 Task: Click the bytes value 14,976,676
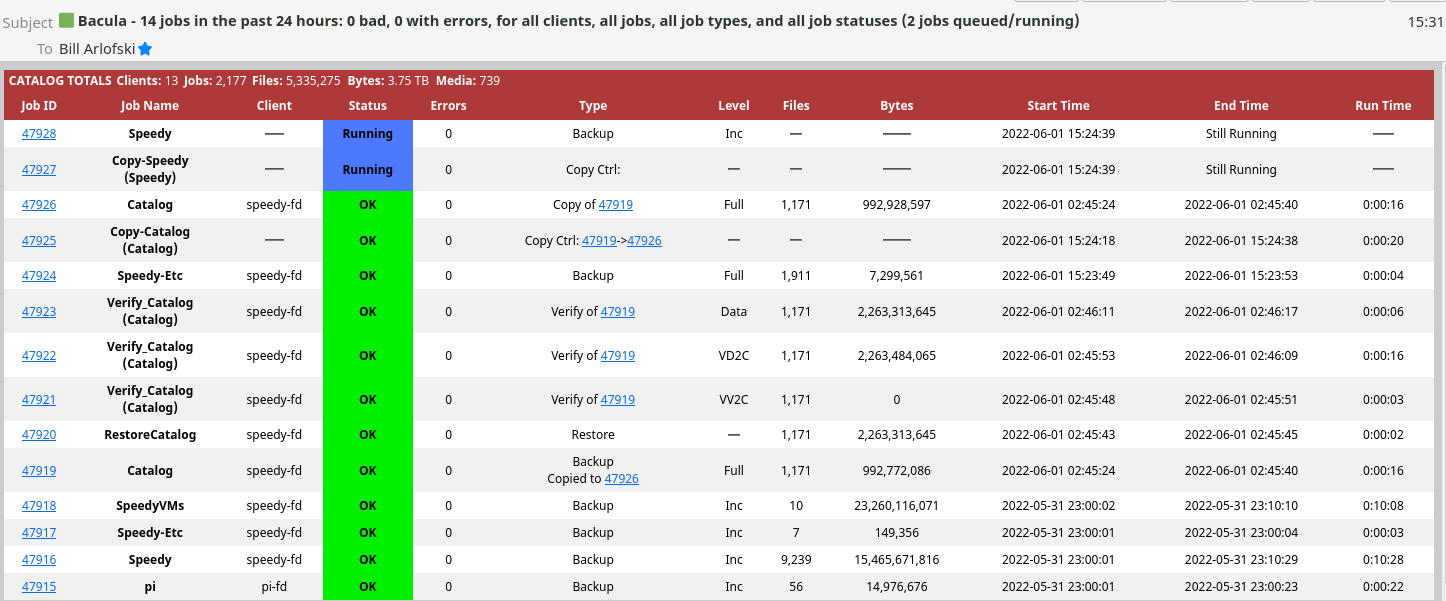[897, 587]
